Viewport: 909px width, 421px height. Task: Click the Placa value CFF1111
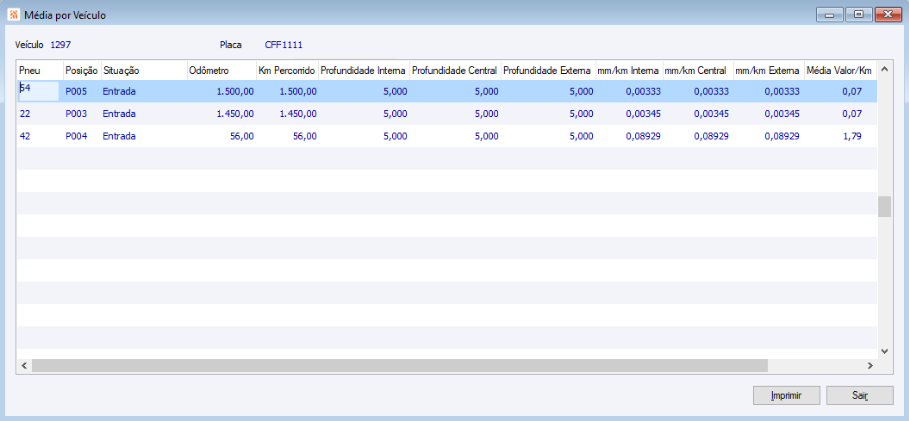[x=284, y=44]
